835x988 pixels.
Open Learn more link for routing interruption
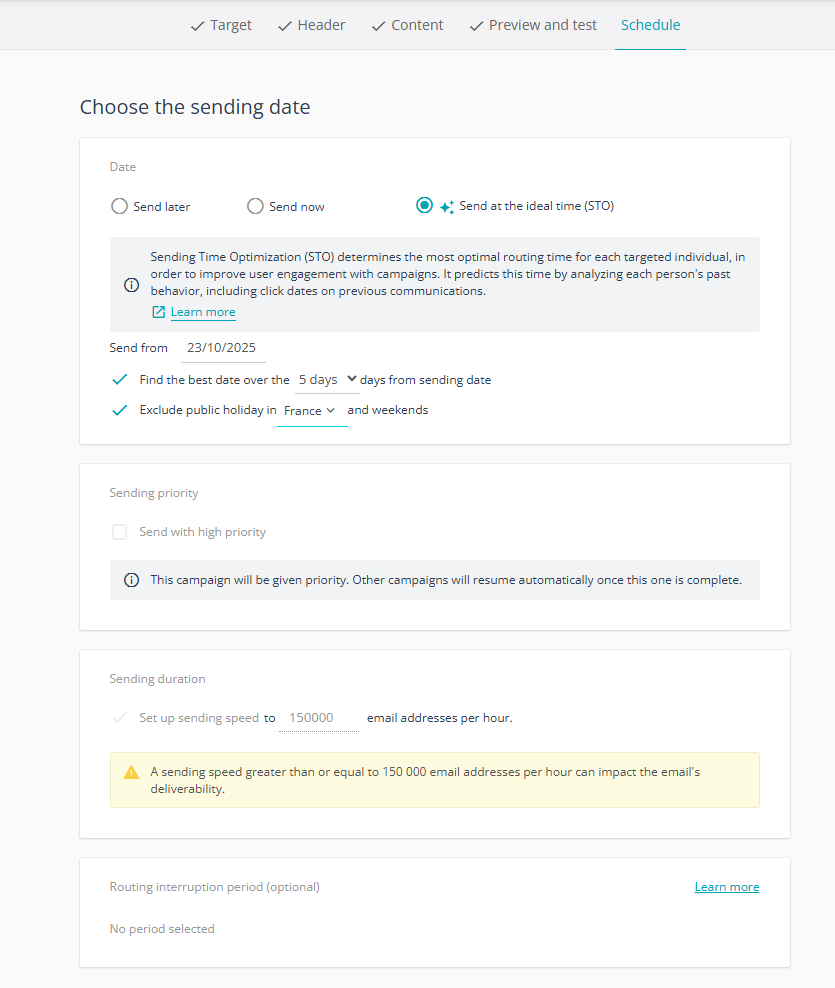pyautogui.click(x=727, y=887)
